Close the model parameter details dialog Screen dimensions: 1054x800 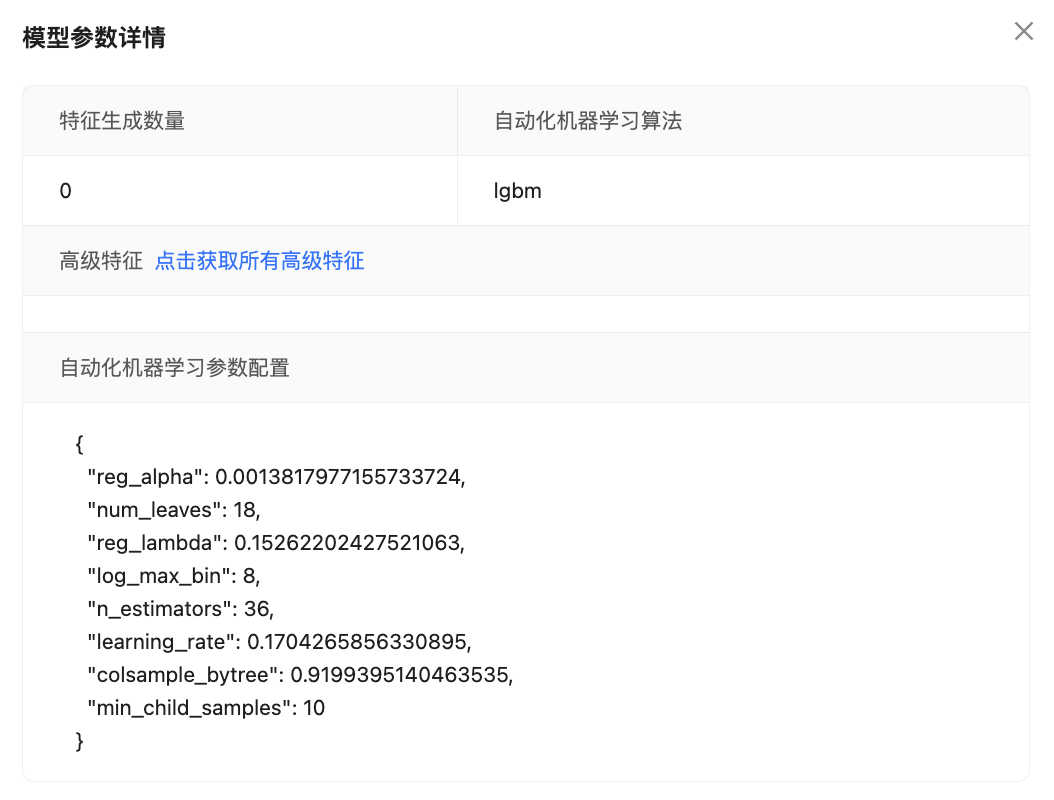tap(1023, 31)
